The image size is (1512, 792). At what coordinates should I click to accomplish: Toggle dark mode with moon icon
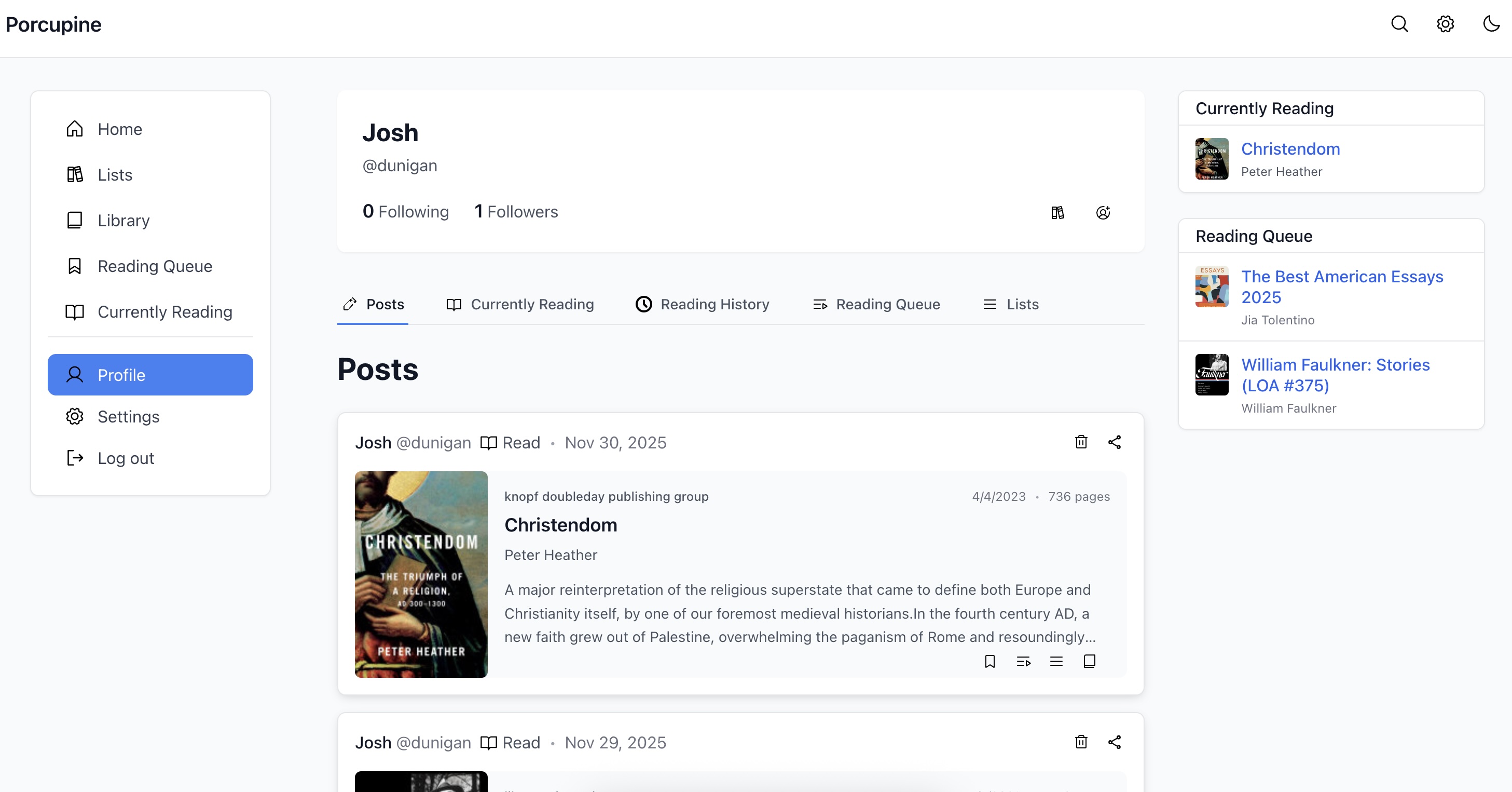click(1491, 24)
